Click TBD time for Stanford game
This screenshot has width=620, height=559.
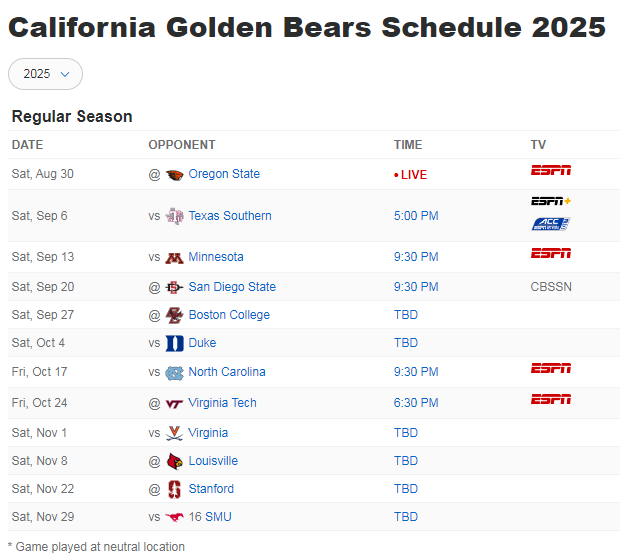(x=406, y=489)
